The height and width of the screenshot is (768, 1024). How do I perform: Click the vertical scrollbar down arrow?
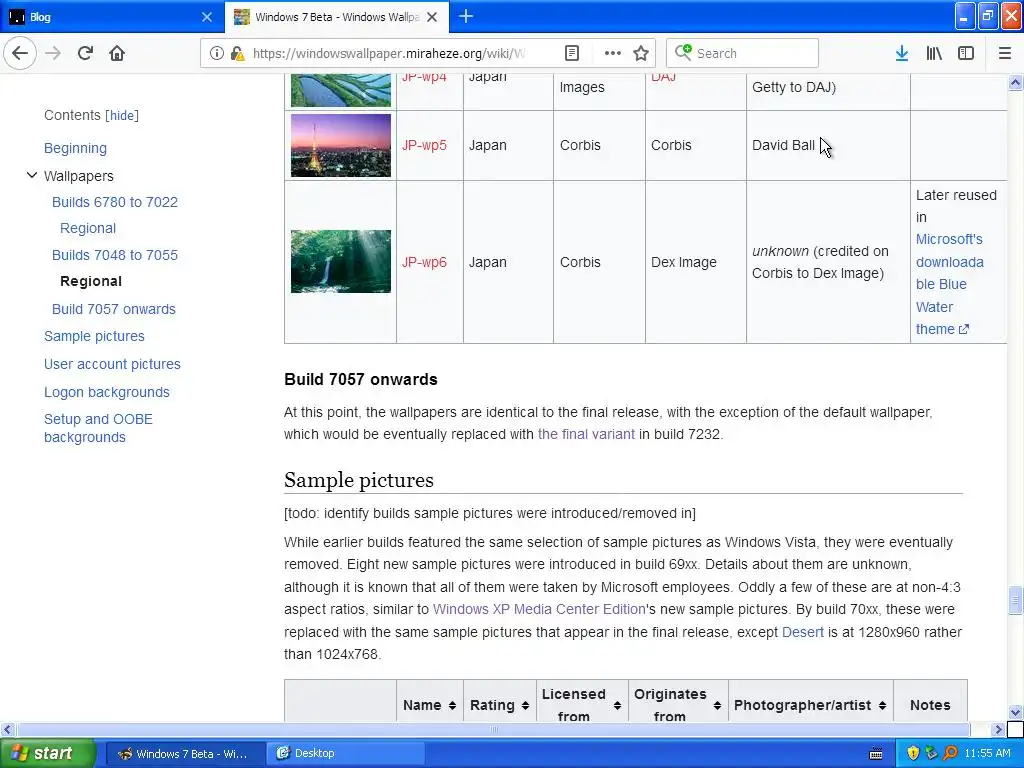click(x=1015, y=712)
